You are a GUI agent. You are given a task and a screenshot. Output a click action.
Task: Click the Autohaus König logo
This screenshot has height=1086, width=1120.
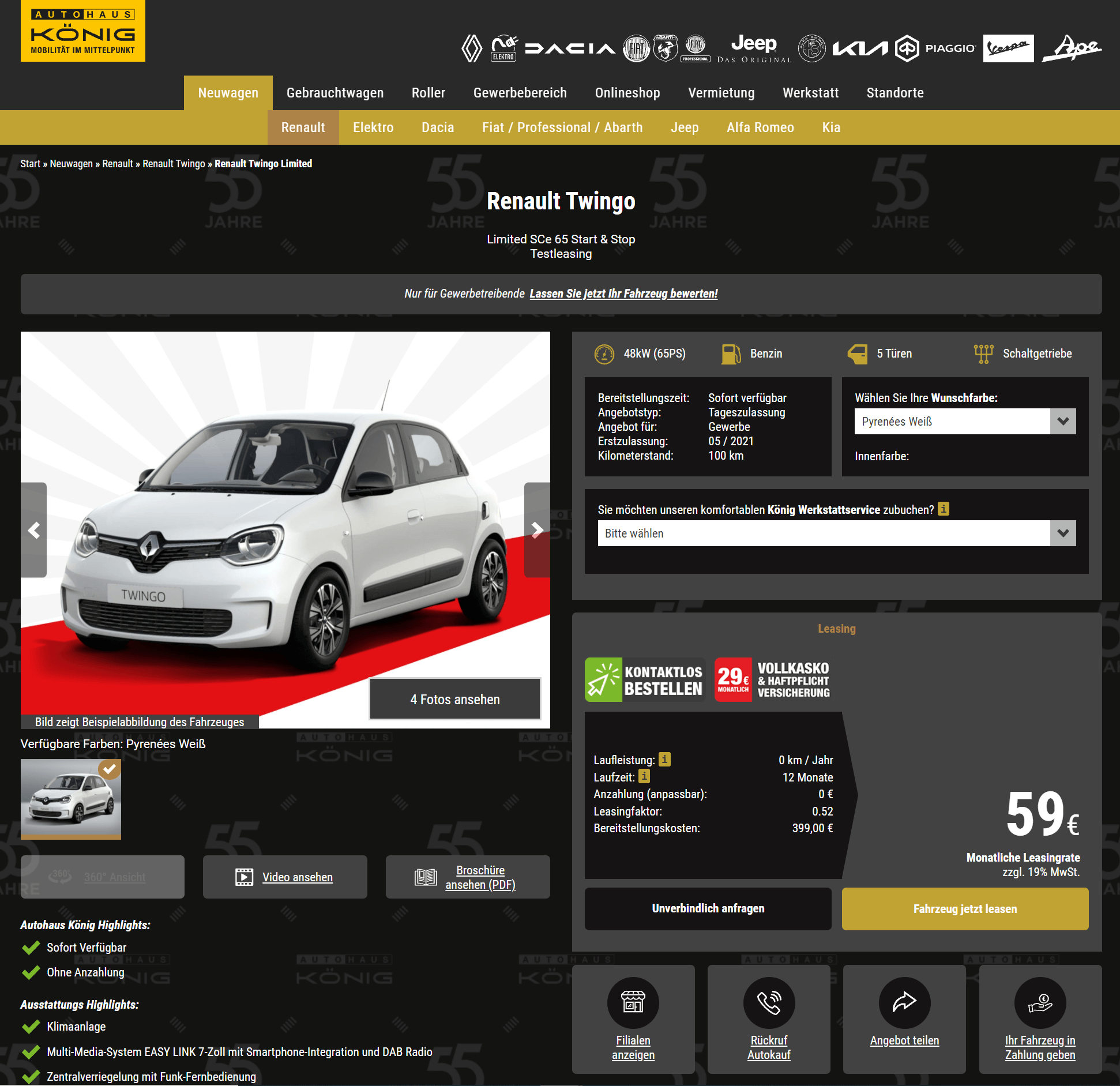coord(83,31)
